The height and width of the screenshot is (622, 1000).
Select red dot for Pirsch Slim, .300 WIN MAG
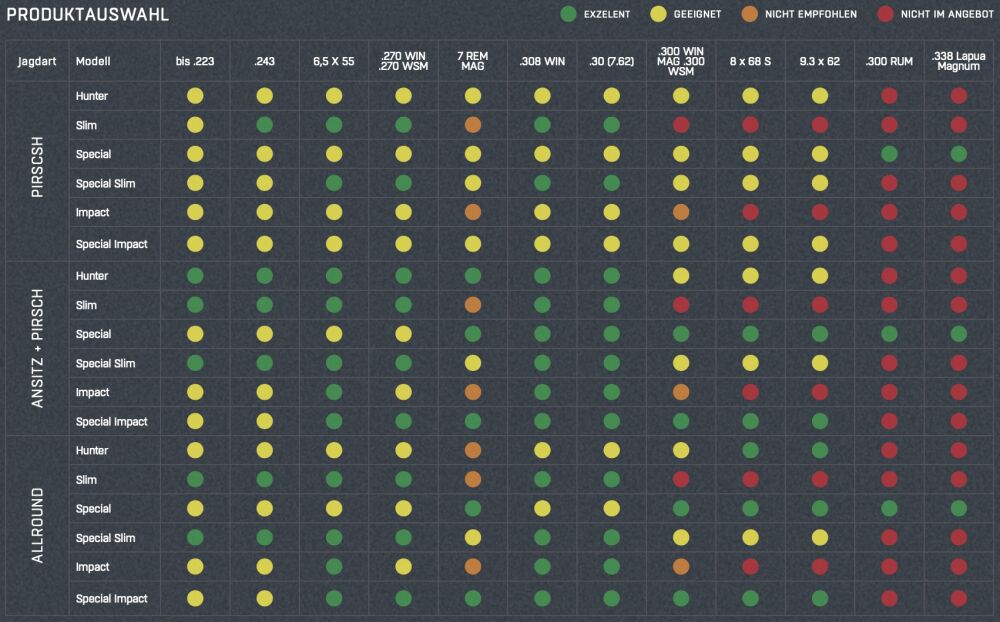tap(681, 125)
